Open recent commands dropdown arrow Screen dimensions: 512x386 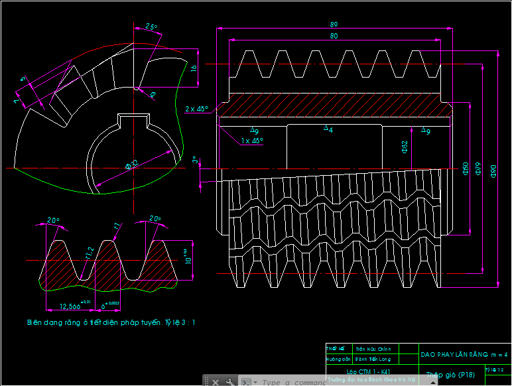coord(255,382)
